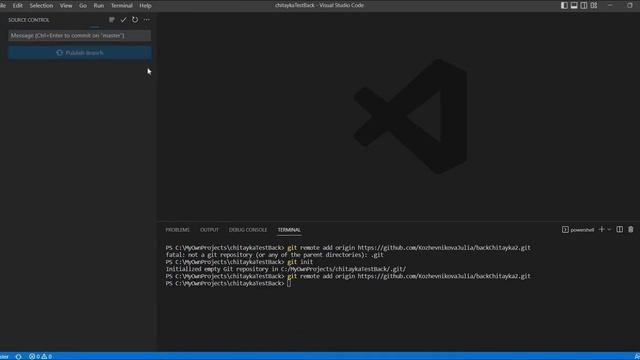The height and width of the screenshot is (360, 640).
Task: Click the empty terminal prompt line with cursor
Action: (x=229, y=283)
